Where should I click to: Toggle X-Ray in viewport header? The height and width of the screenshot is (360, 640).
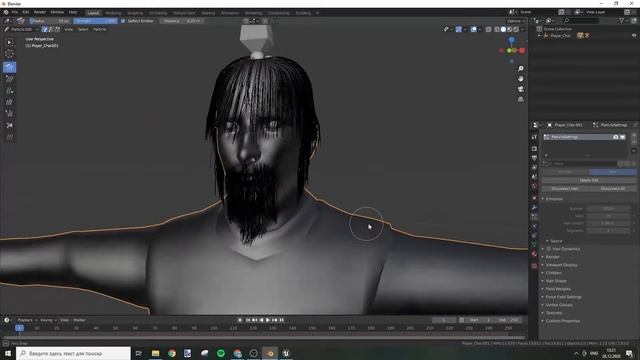coord(489,29)
